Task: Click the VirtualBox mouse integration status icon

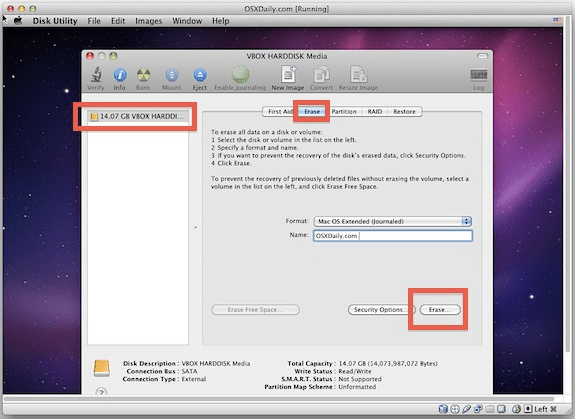Action: (x=516, y=409)
